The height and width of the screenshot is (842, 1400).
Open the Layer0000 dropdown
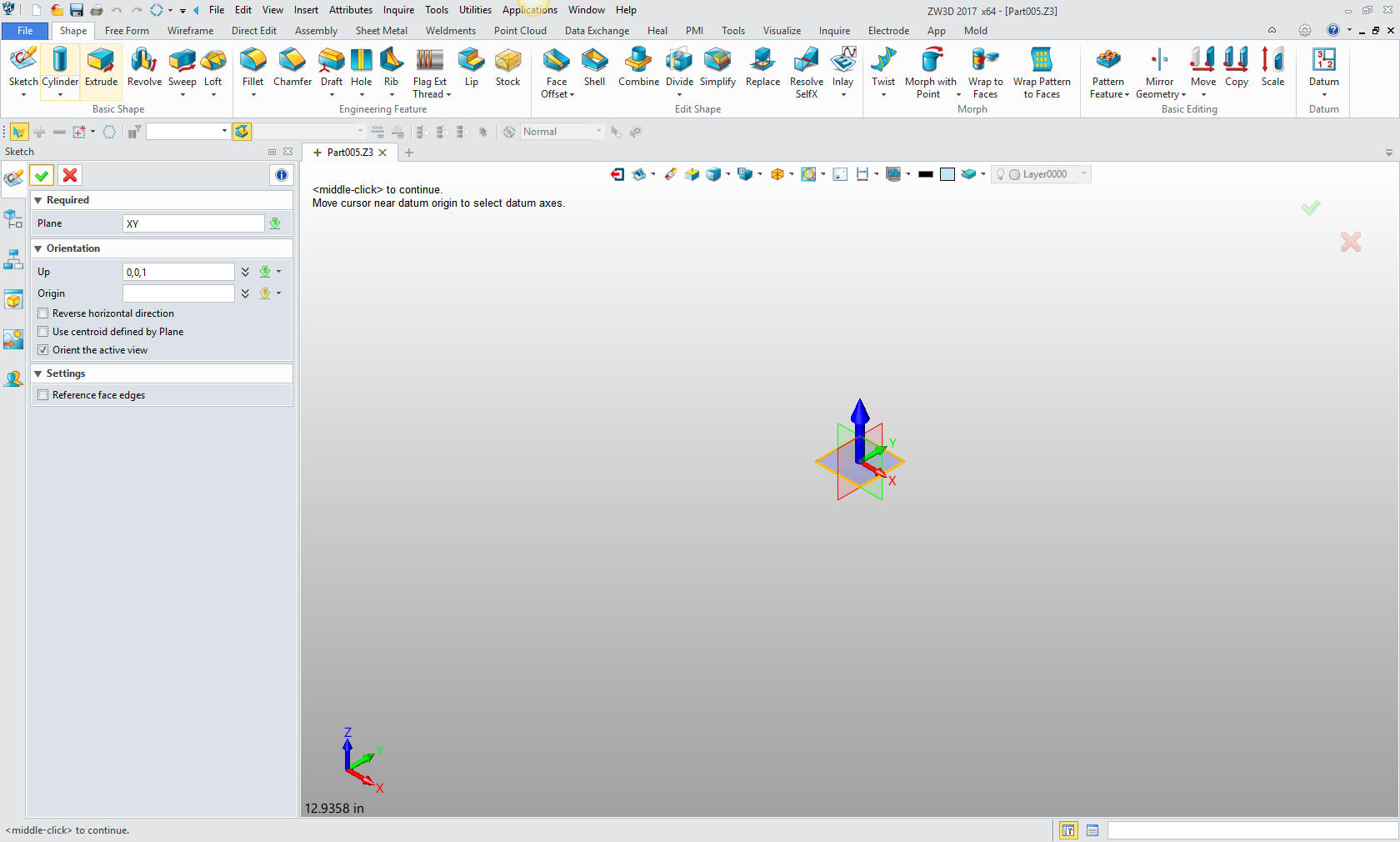[x=1083, y=174]
